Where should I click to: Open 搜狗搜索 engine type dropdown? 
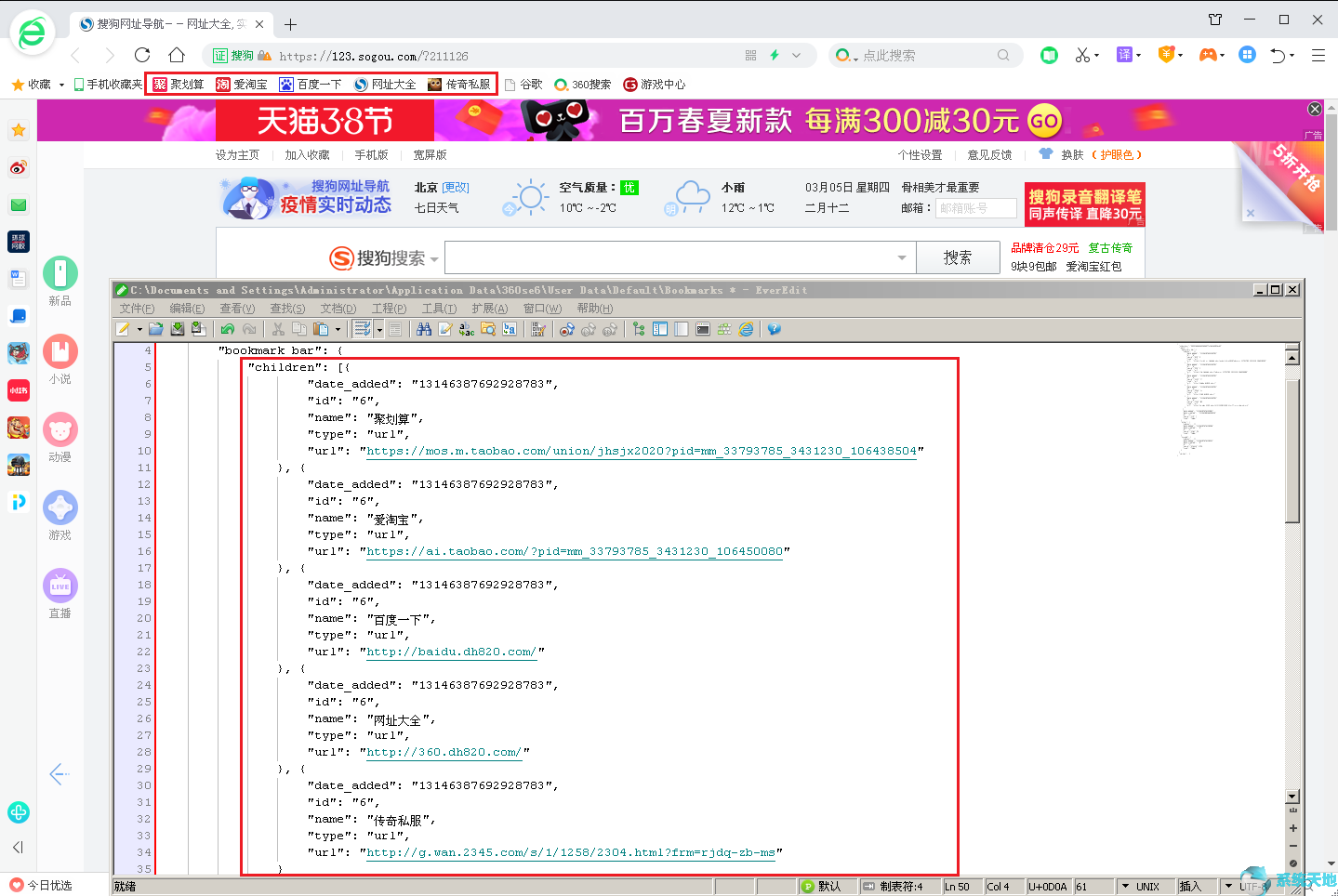434,259
